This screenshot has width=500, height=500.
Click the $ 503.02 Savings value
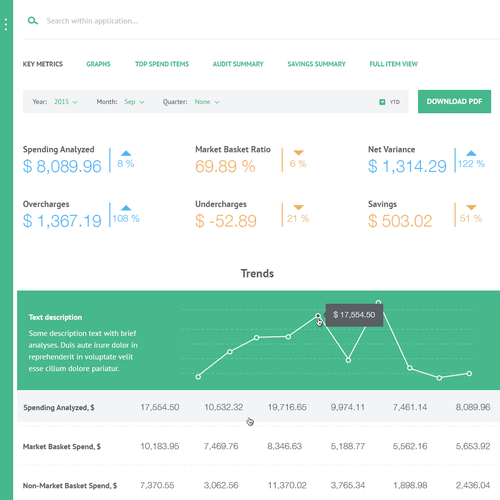(400, 221)
